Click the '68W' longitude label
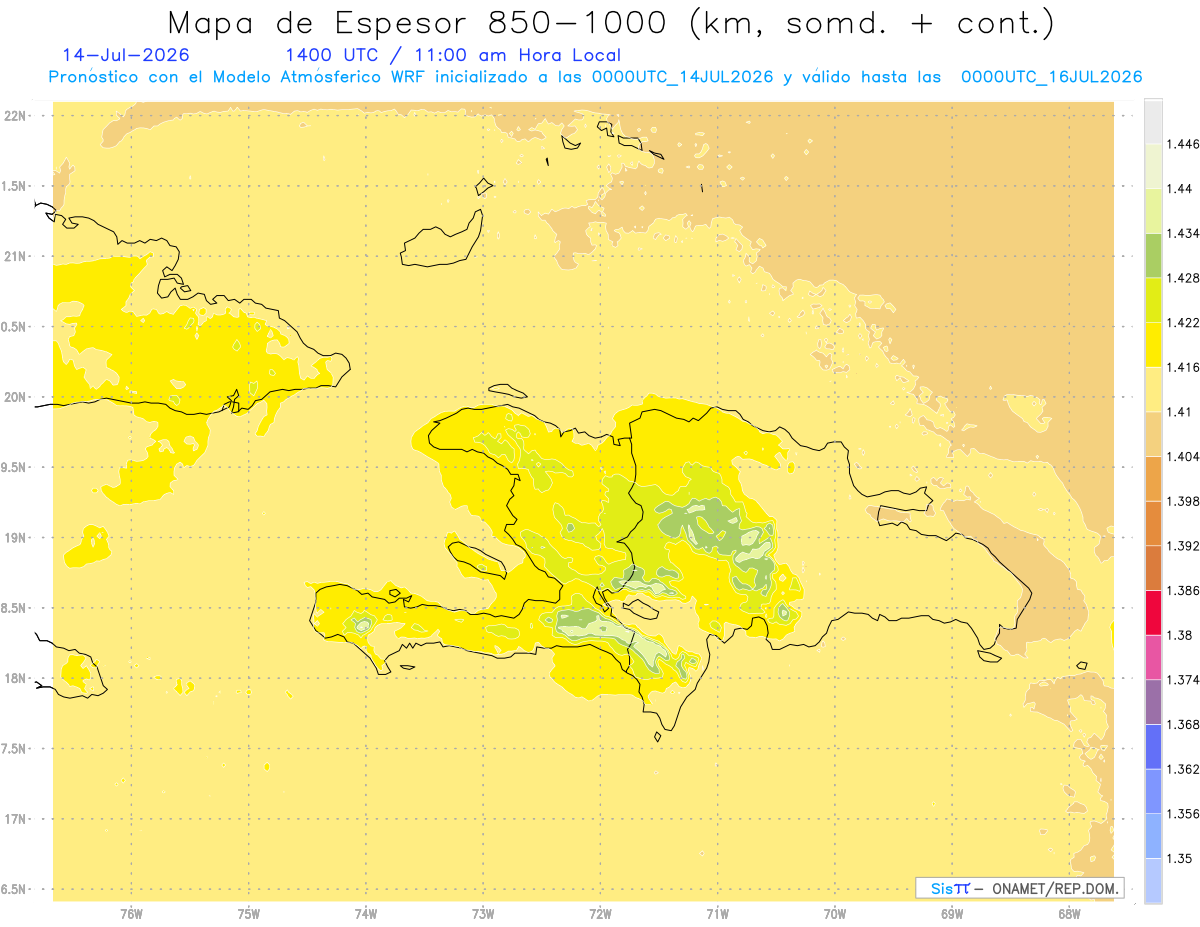 pos(1069,914)
